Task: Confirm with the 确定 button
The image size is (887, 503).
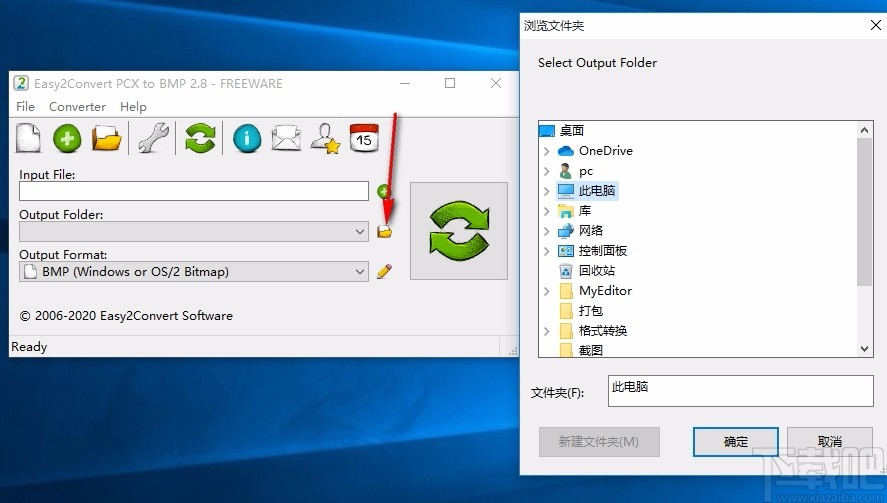Action: point(735,442)
